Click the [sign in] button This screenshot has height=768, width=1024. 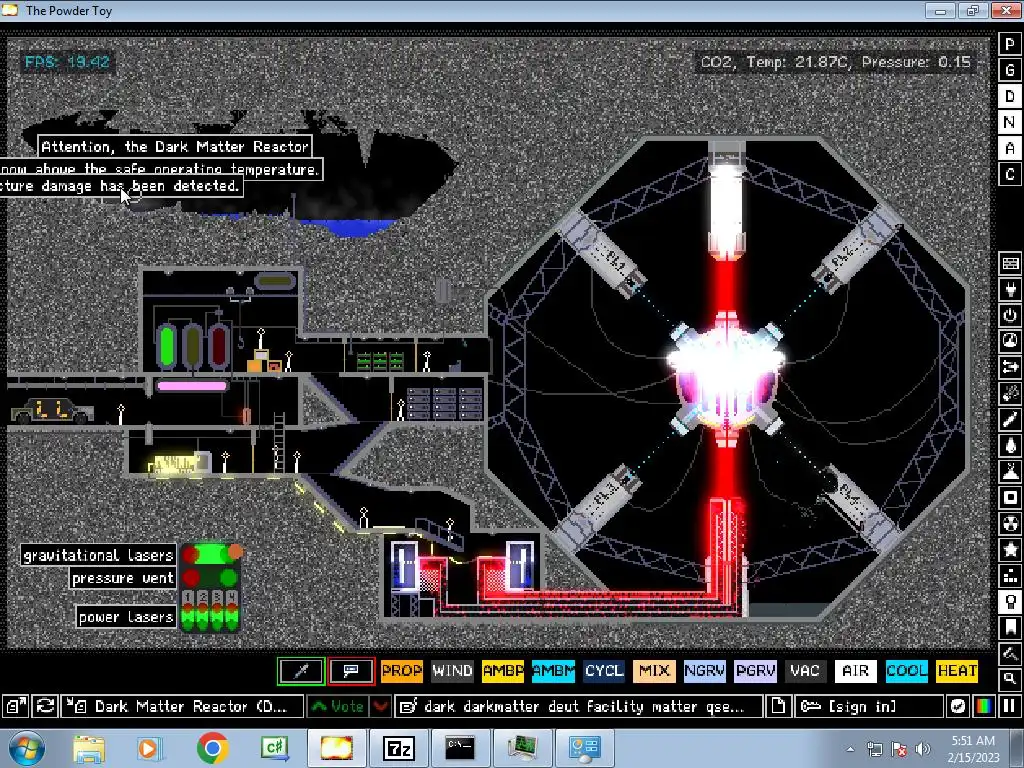[x=869, y=706]
